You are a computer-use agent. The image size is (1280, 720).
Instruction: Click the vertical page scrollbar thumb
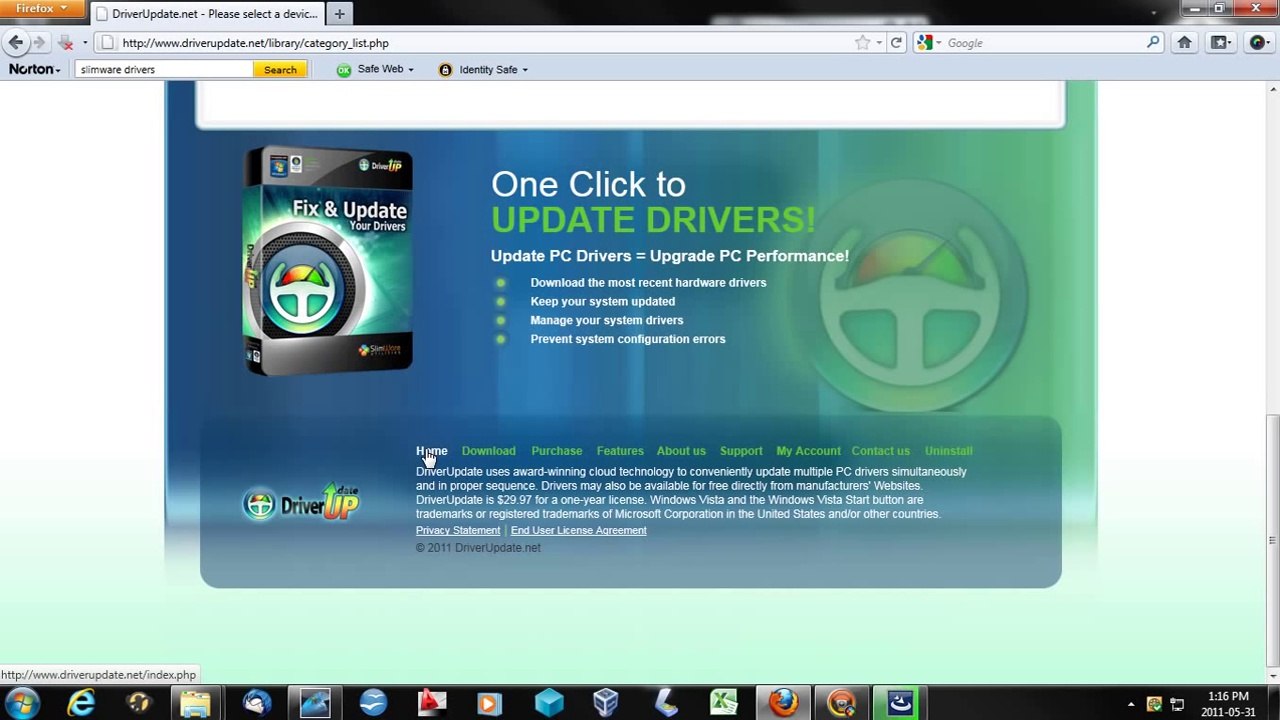click(x=1271, y=539)
